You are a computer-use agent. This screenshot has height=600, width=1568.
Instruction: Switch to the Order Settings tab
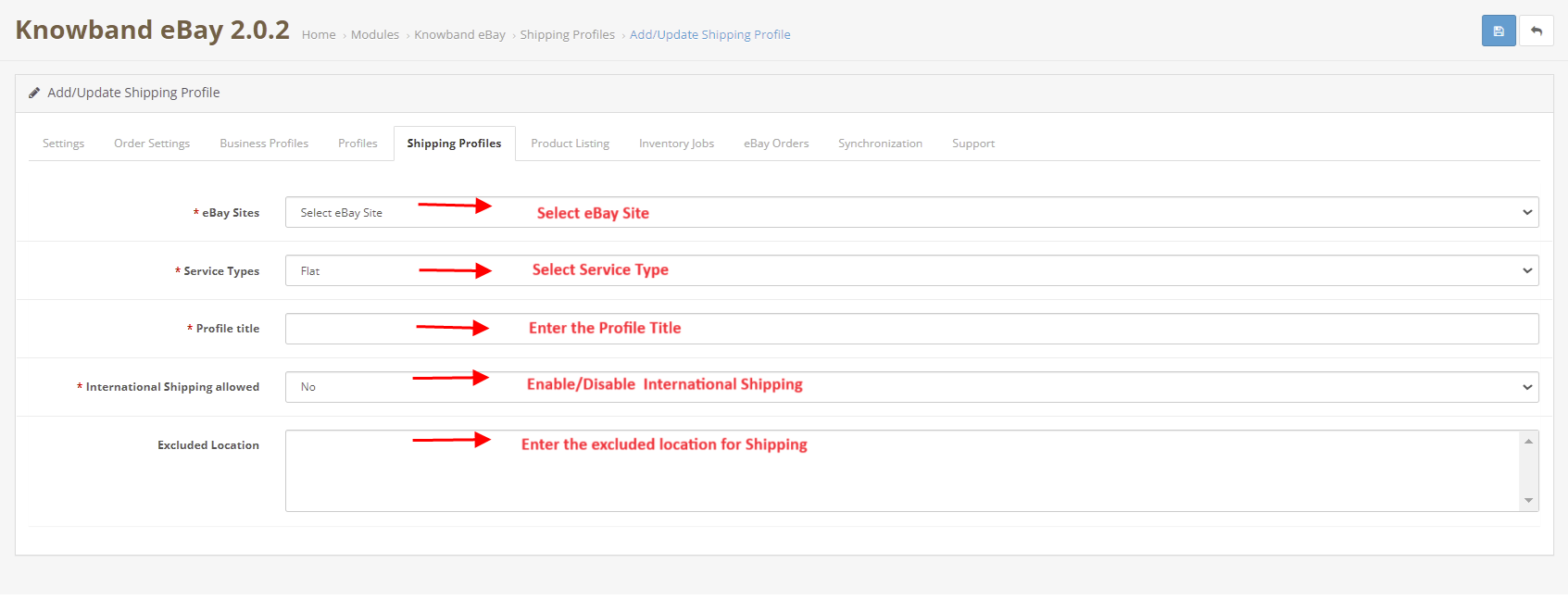click(x=152, y=144)
